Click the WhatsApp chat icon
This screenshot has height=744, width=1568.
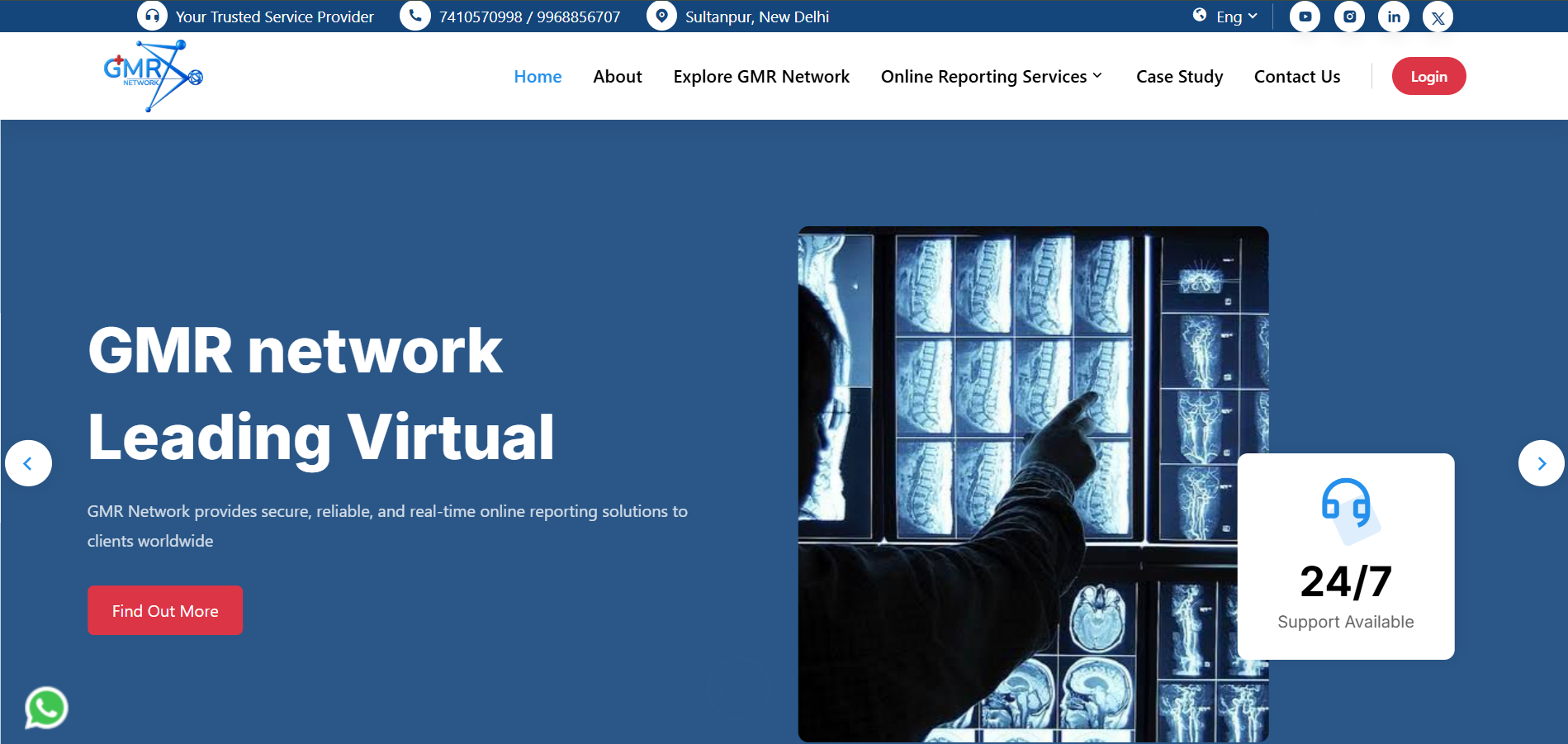46,708
